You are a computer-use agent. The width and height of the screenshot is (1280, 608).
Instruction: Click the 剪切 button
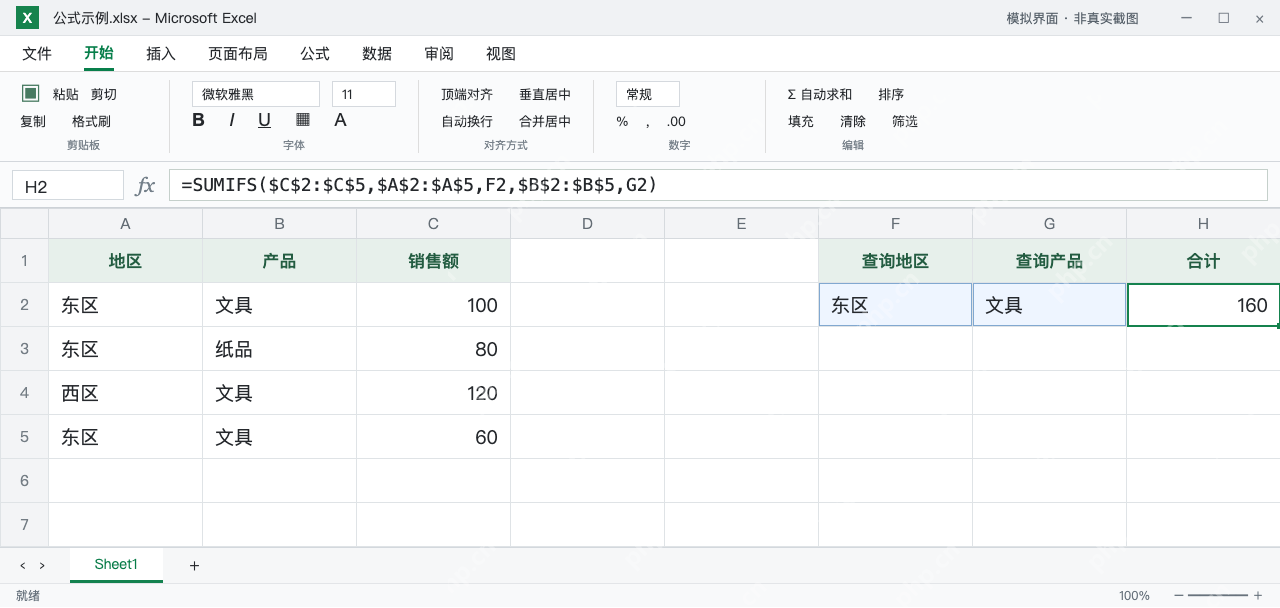click(x=104, y=94)
